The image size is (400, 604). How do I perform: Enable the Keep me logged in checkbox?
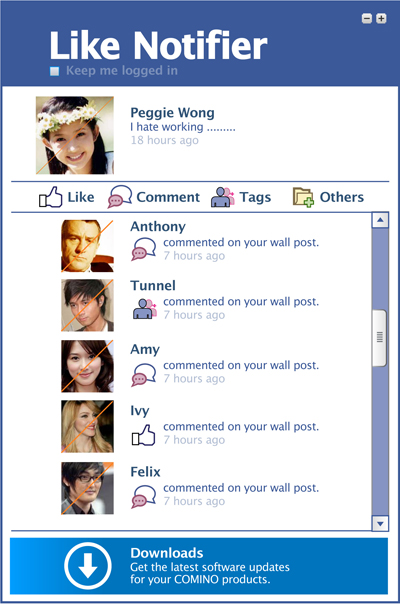click(54, 71)
